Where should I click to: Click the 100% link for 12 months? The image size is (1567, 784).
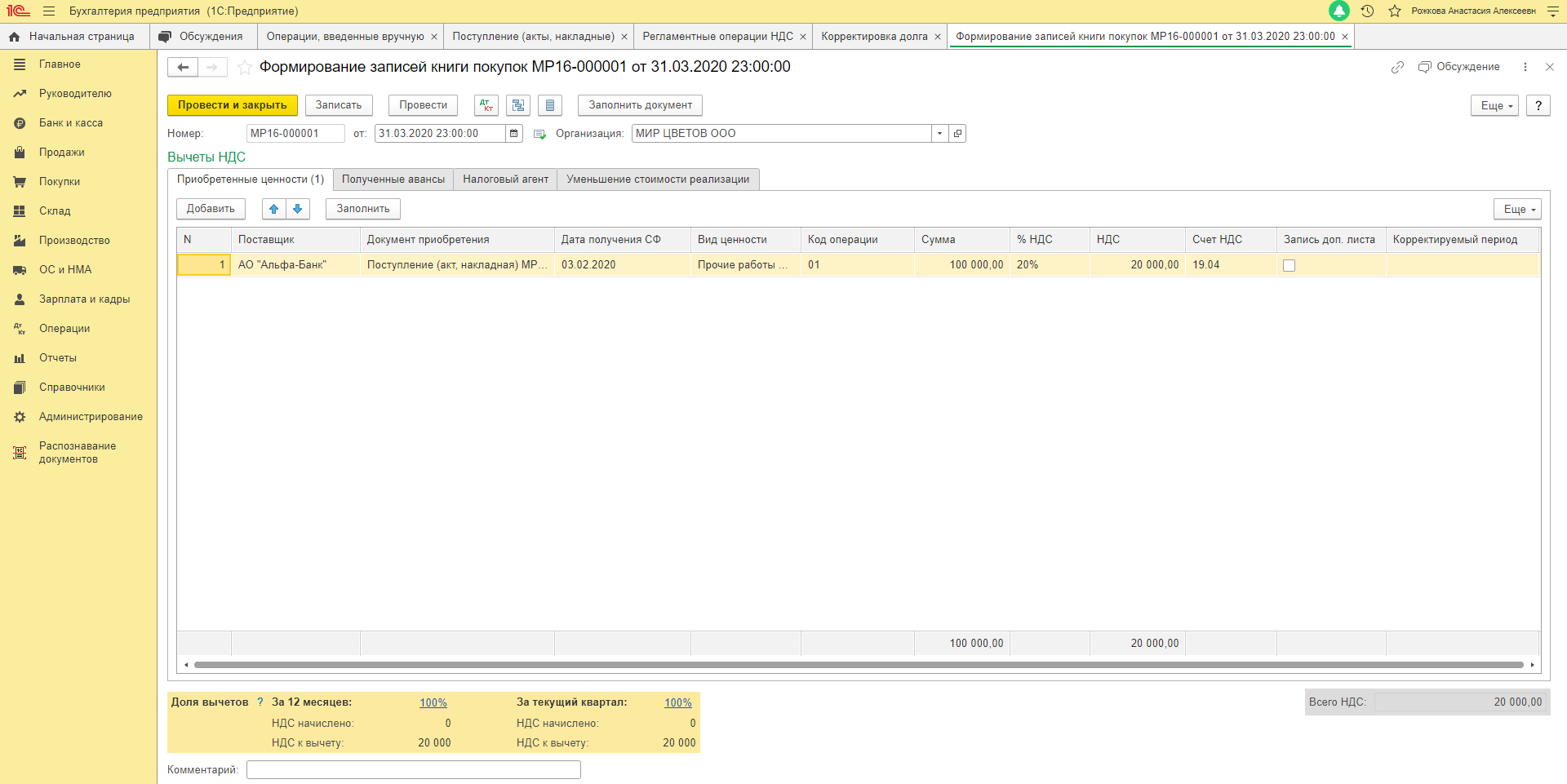coord(433,702)
